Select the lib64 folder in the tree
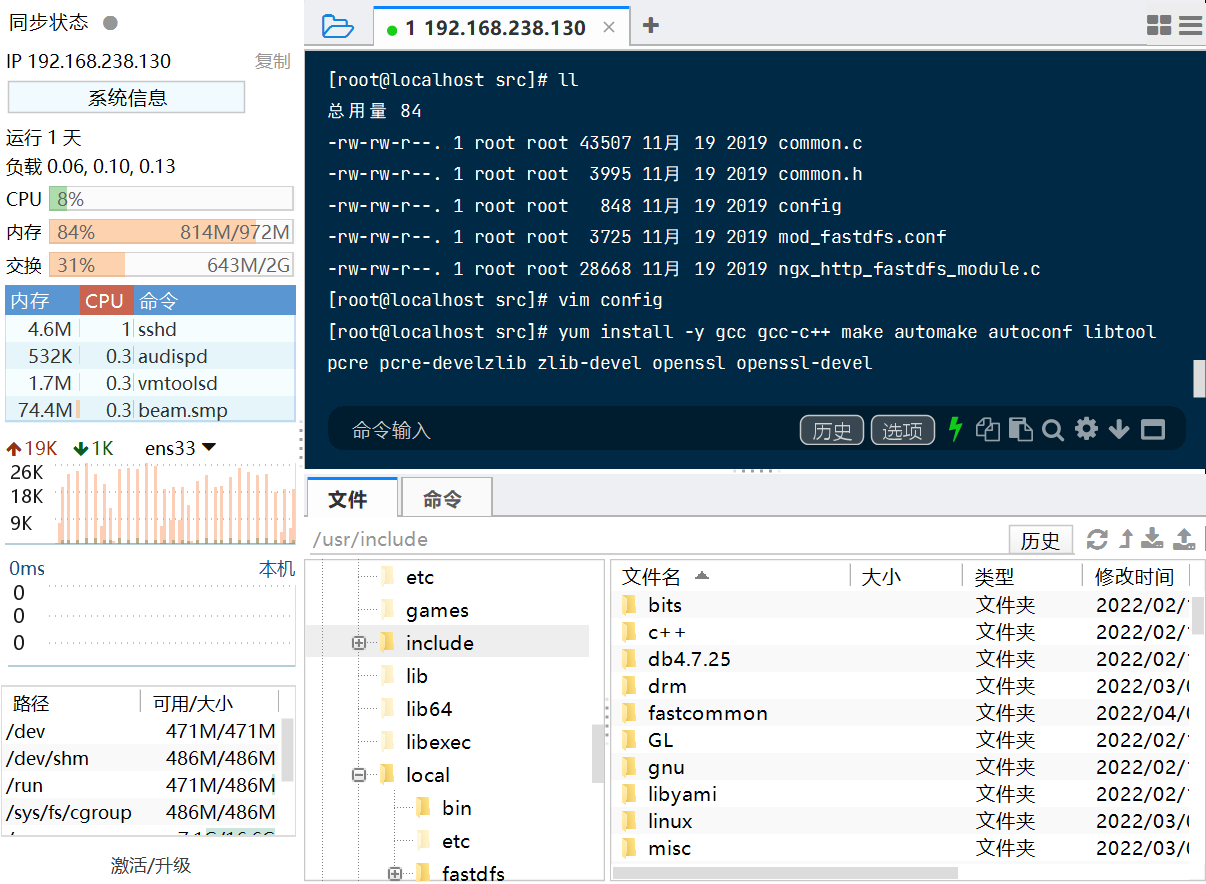Image resolution: width=1206 pixels, height=884 pixels. coord(429,709)
